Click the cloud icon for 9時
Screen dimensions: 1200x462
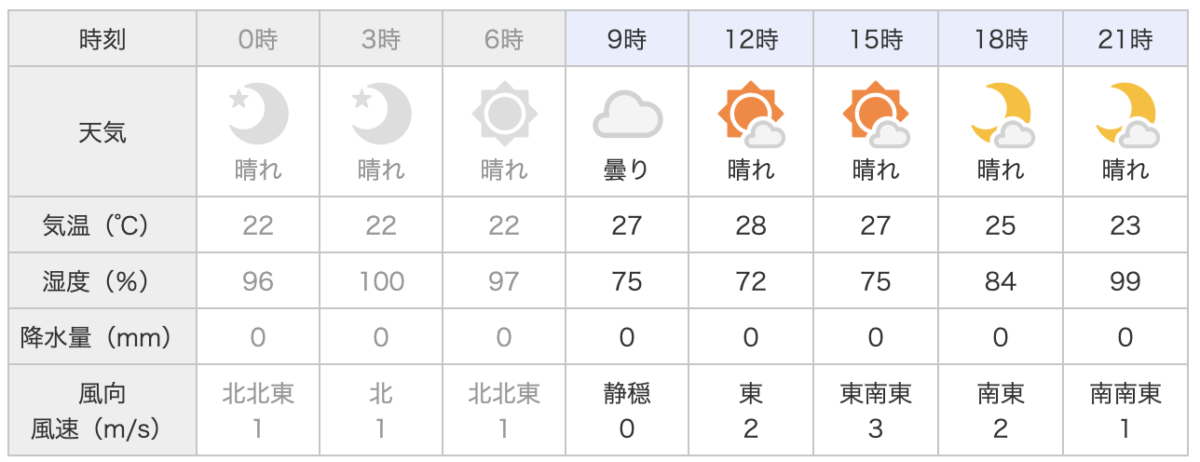(x=628, y=115)
